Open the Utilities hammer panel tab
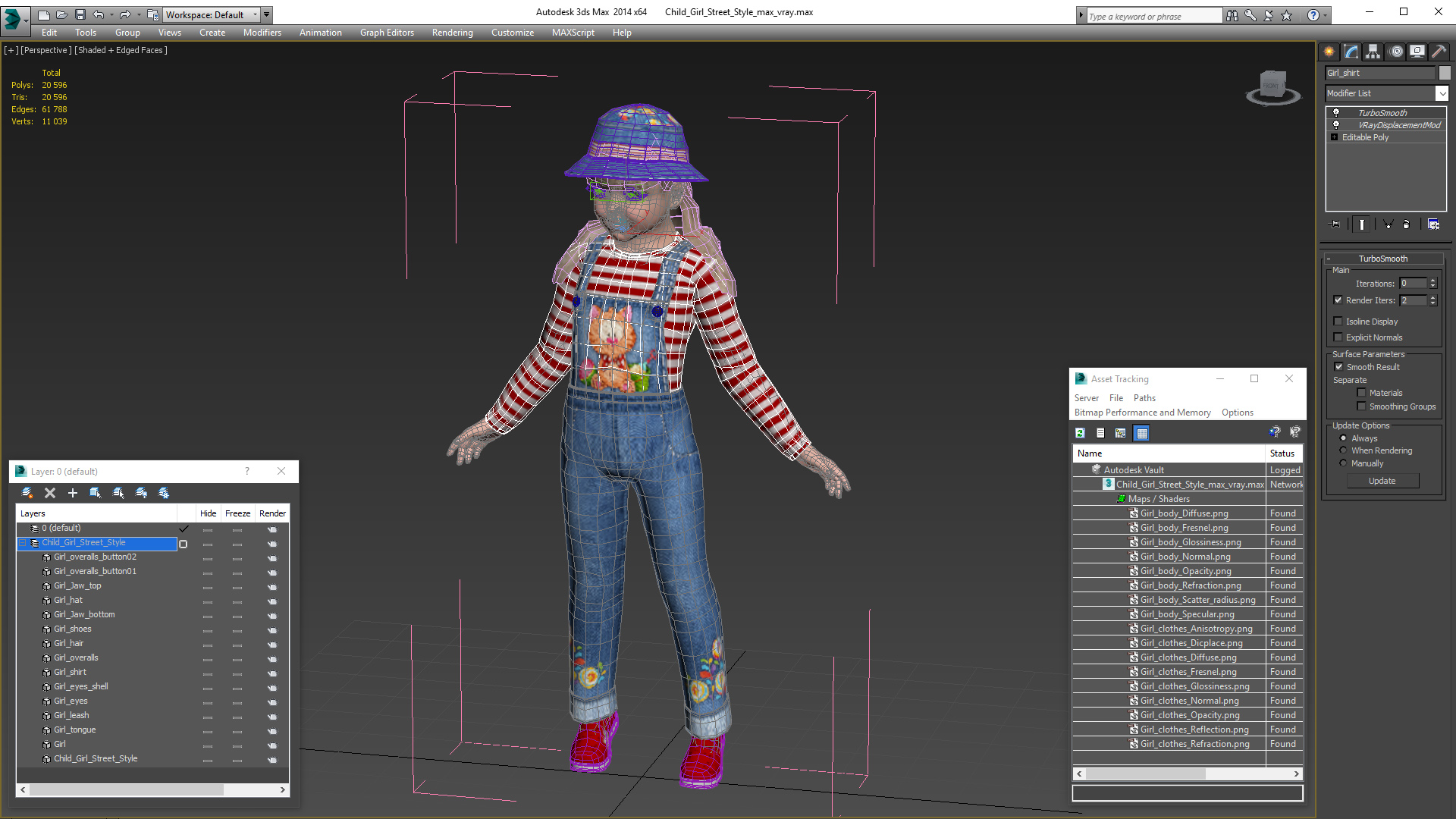Screen dimensions: 1456x819 click(x=1439, y=52)
